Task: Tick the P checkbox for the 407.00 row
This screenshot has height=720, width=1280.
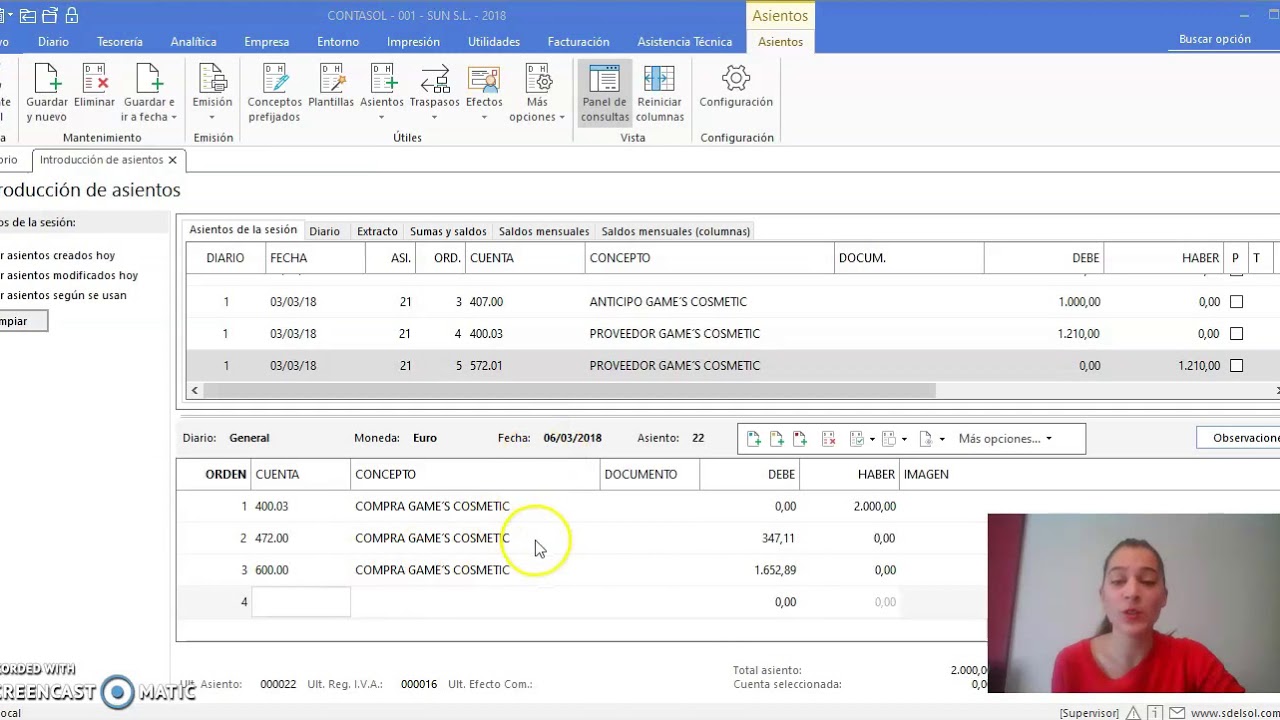Action: pos(1236,302)
